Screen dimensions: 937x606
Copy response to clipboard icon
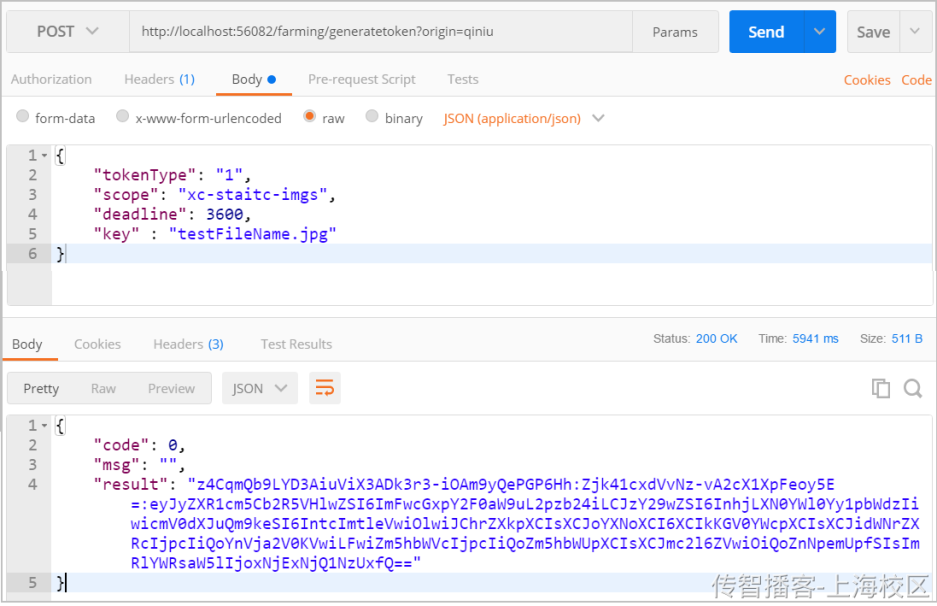(881, 388)
